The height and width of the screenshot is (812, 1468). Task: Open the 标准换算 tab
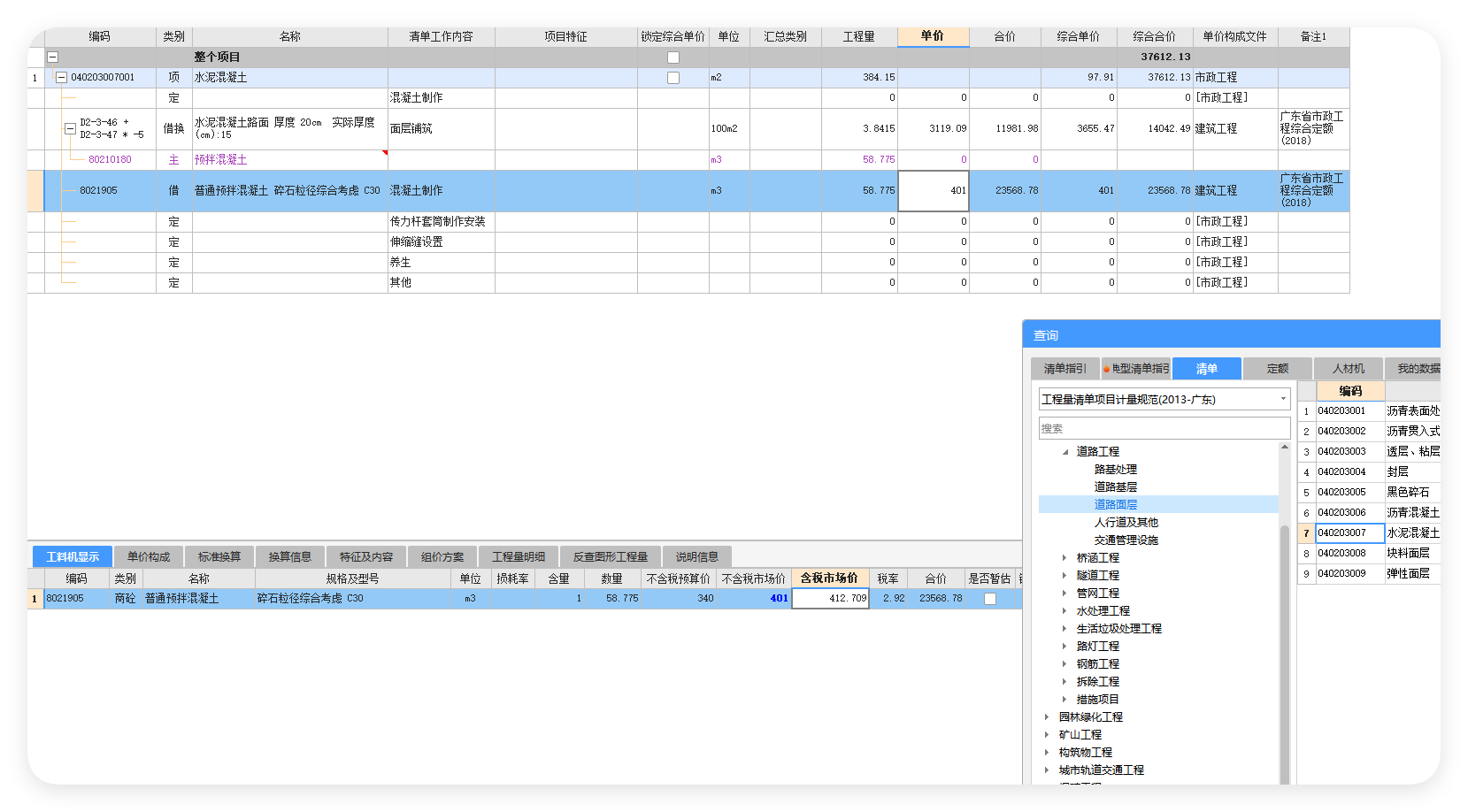click(219, 556)
